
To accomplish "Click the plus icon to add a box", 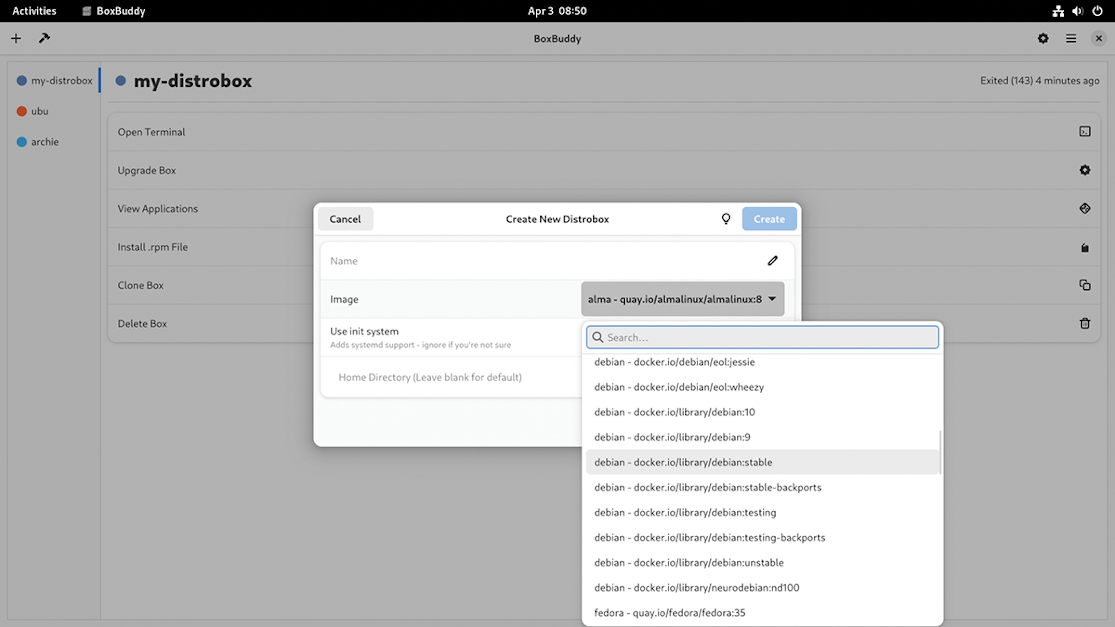I will pyautogui.click(x=16, y=38).
